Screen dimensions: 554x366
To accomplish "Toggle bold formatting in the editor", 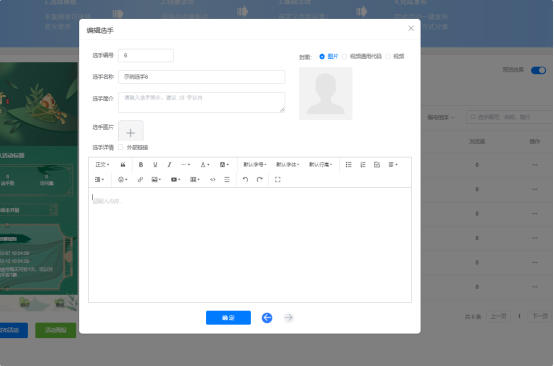I will coord(141,165).
